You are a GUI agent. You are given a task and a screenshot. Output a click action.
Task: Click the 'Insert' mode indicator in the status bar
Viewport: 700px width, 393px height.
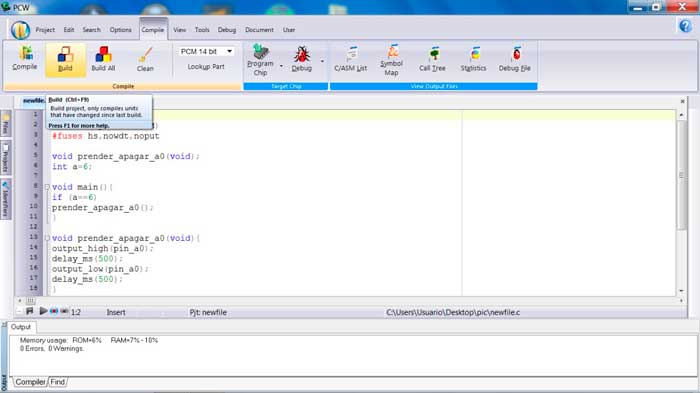pos(116,313)
